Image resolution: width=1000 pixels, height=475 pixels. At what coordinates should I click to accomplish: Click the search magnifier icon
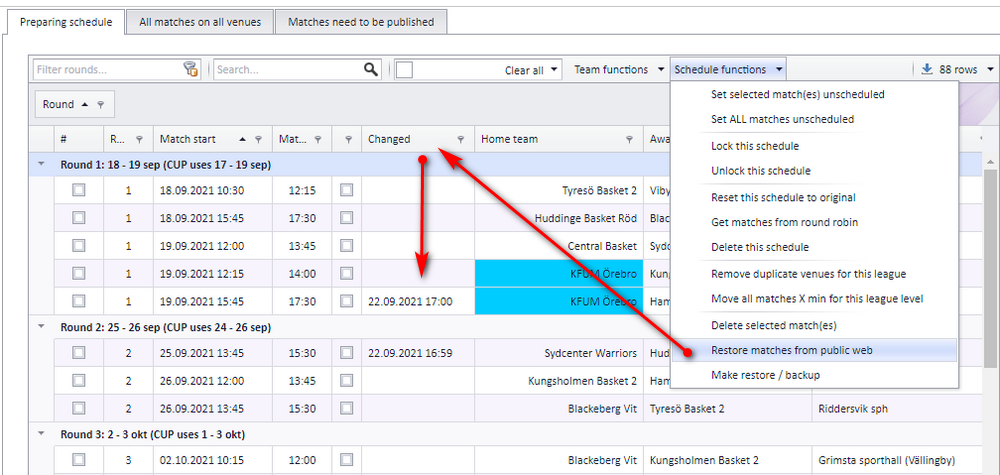tap(371, 69)
